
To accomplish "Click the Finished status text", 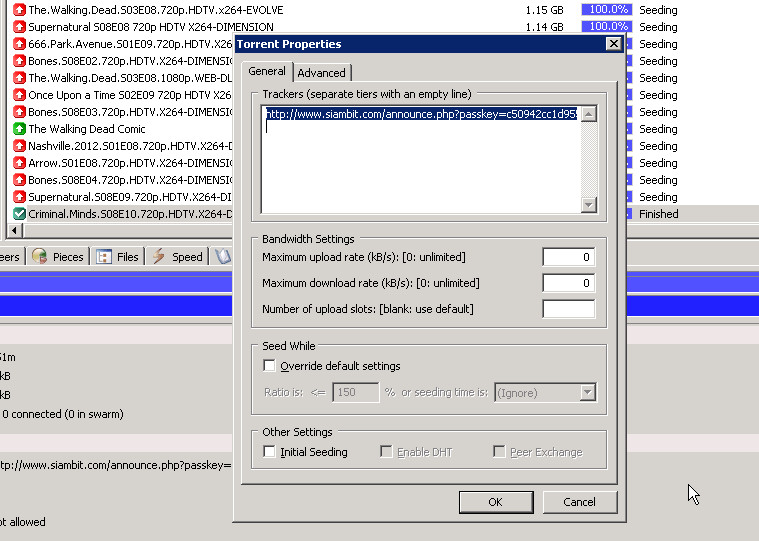I will coord(658,214).
